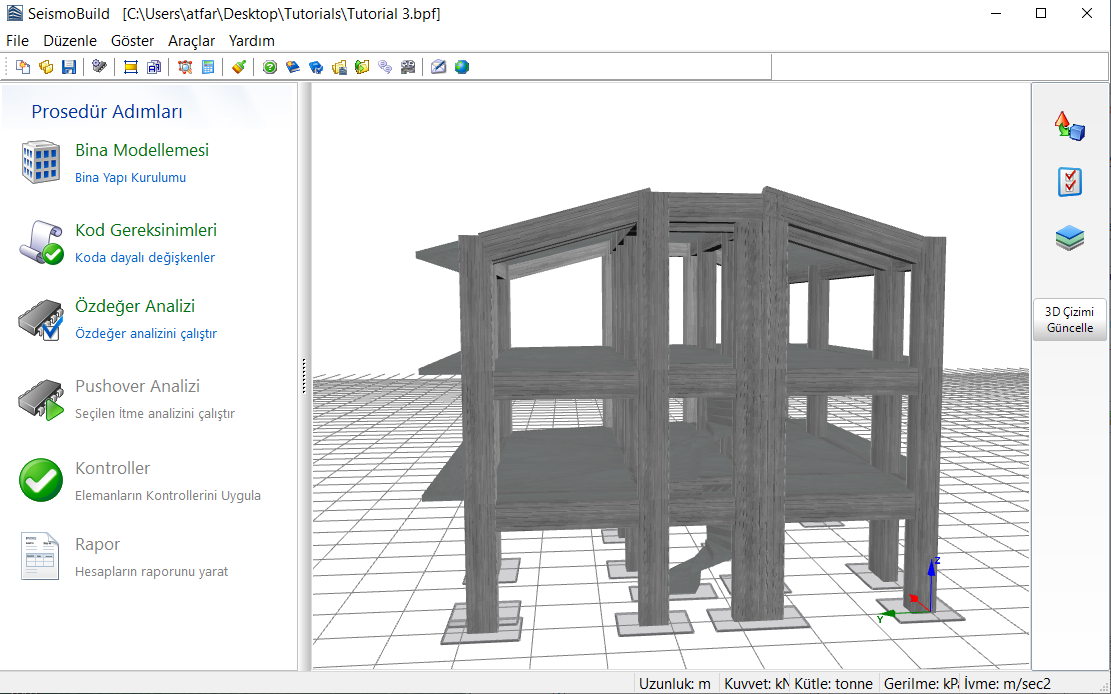Click Özdeğer analizini çalıştır link
Viewport: 1111px width, 694px height.
point(146,333)
